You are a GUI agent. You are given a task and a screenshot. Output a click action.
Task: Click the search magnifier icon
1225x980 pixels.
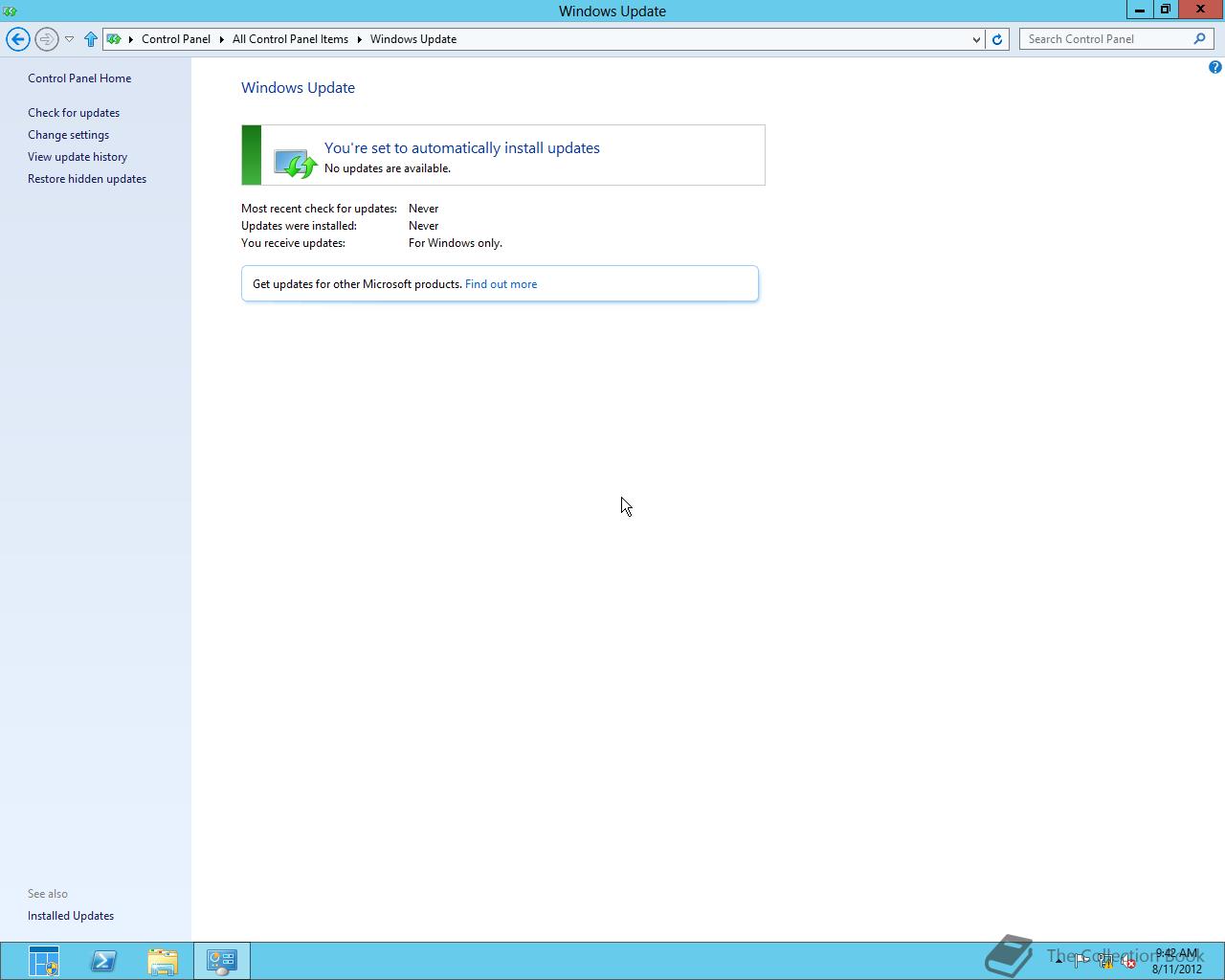coord(1200,39)
